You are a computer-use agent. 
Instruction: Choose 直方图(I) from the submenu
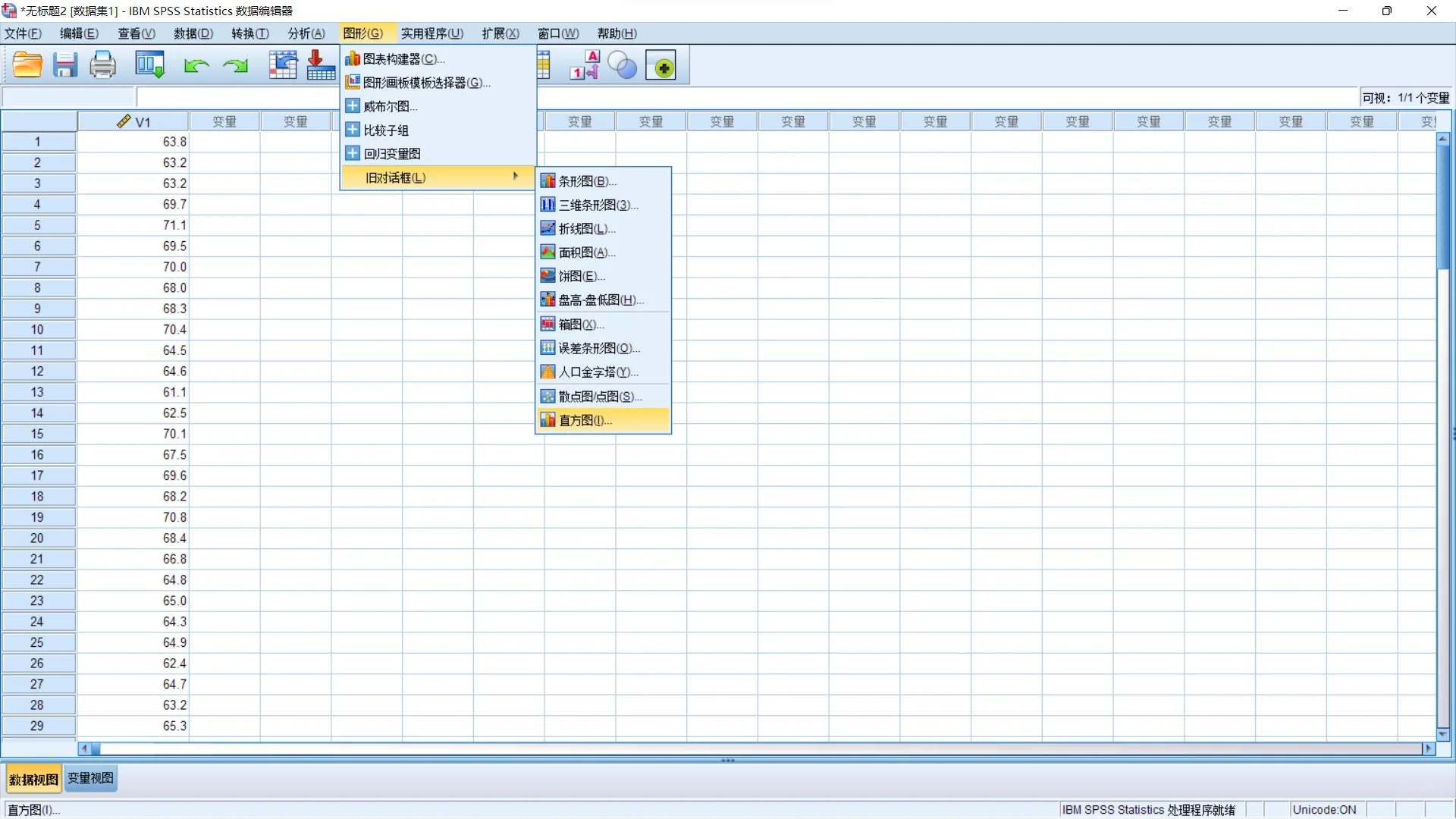pos(585,420)
